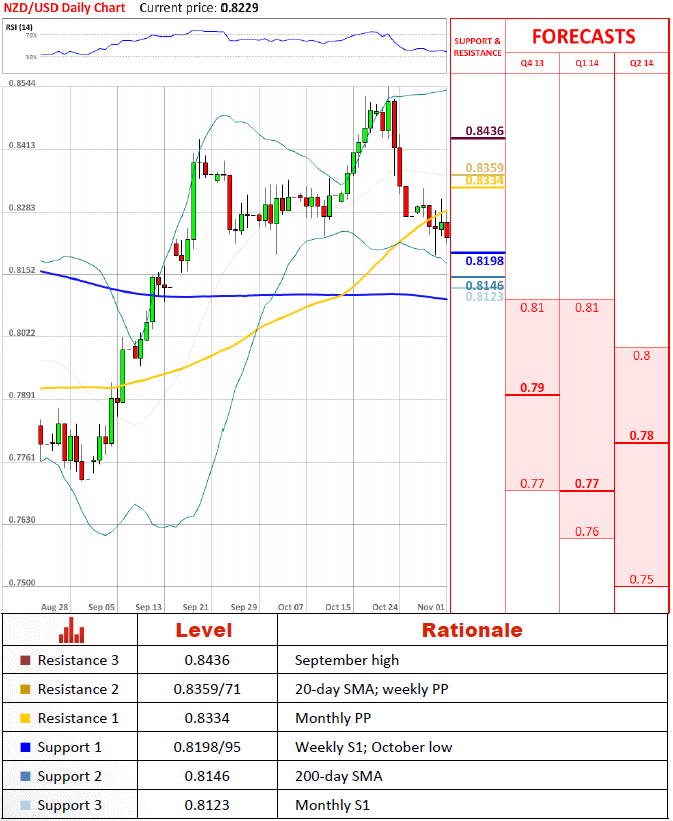673x821 pixels.
Task: Click the current price value 0.8229
Action: point(240,8)
